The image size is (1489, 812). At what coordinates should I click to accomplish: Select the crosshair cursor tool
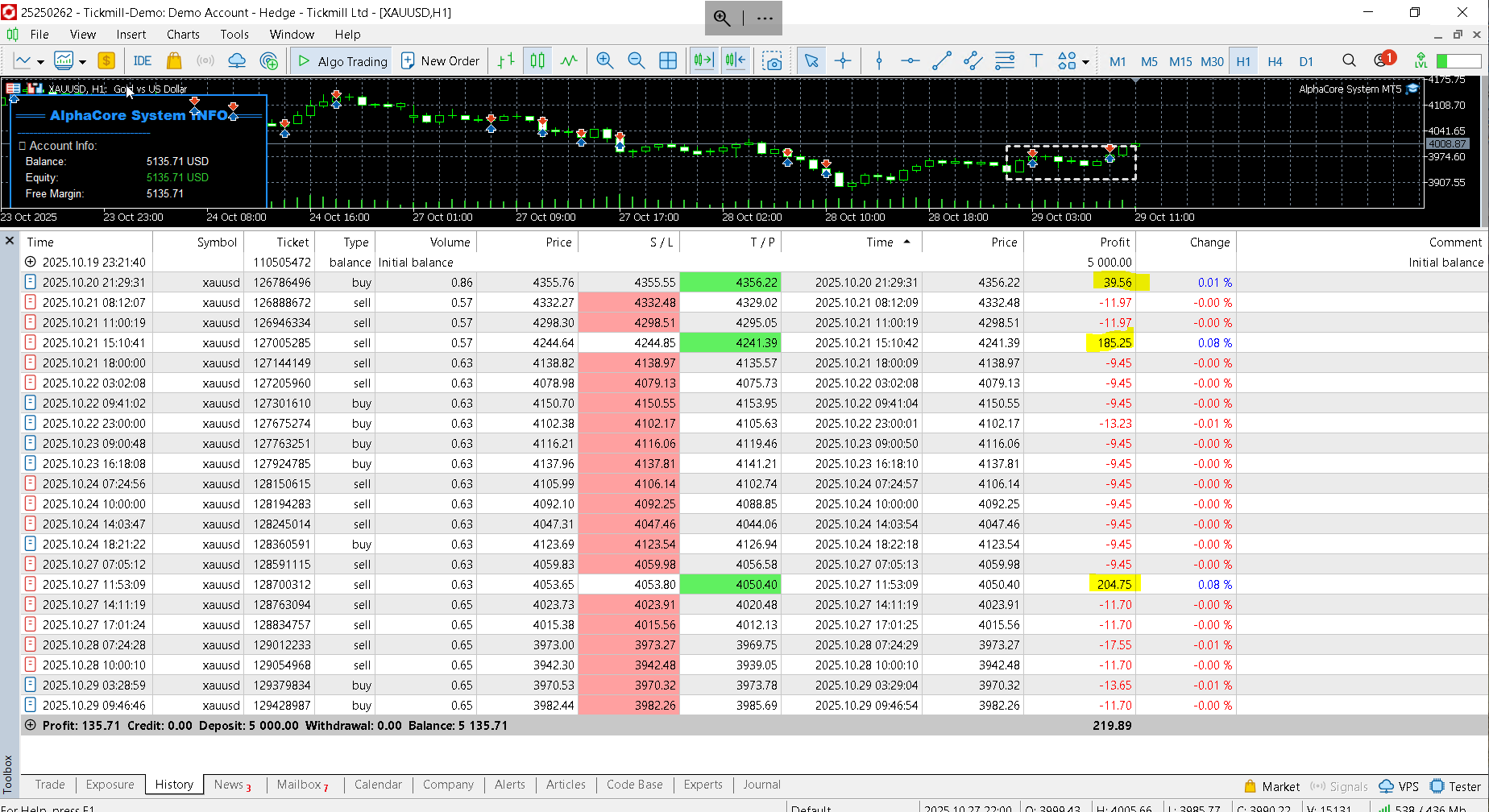[x=843, y=61]
